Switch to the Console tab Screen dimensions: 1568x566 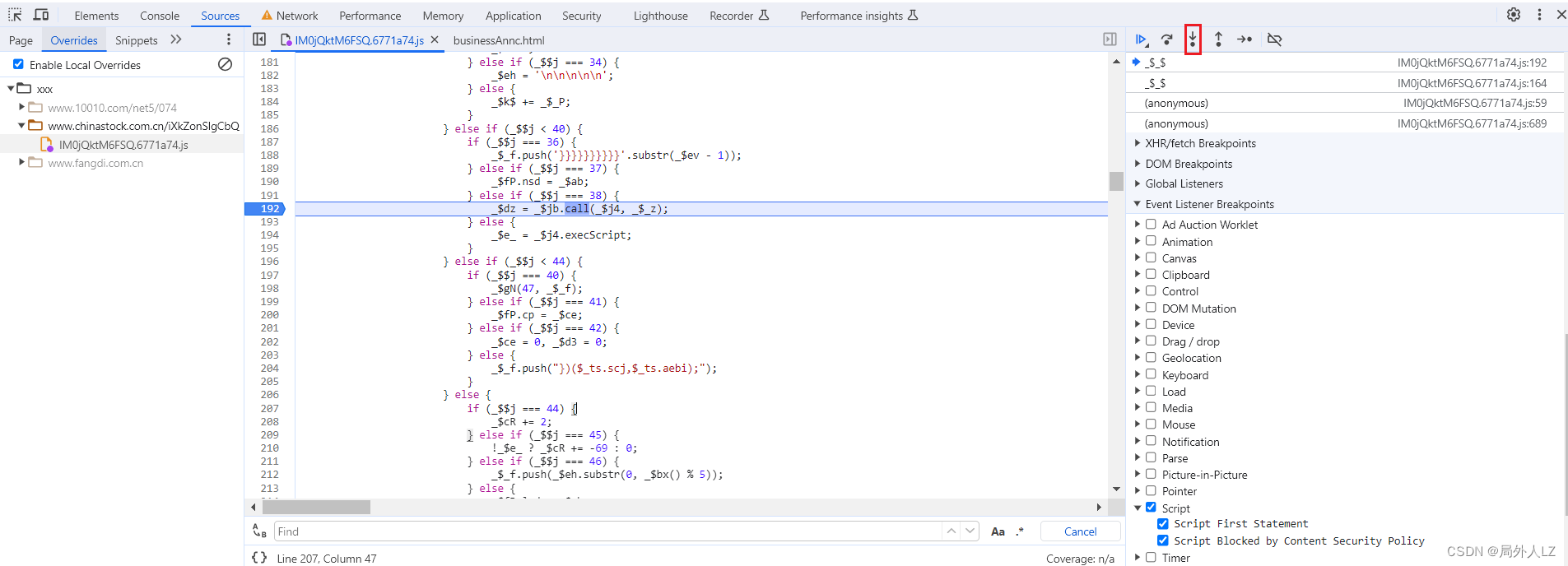[160, 16]
